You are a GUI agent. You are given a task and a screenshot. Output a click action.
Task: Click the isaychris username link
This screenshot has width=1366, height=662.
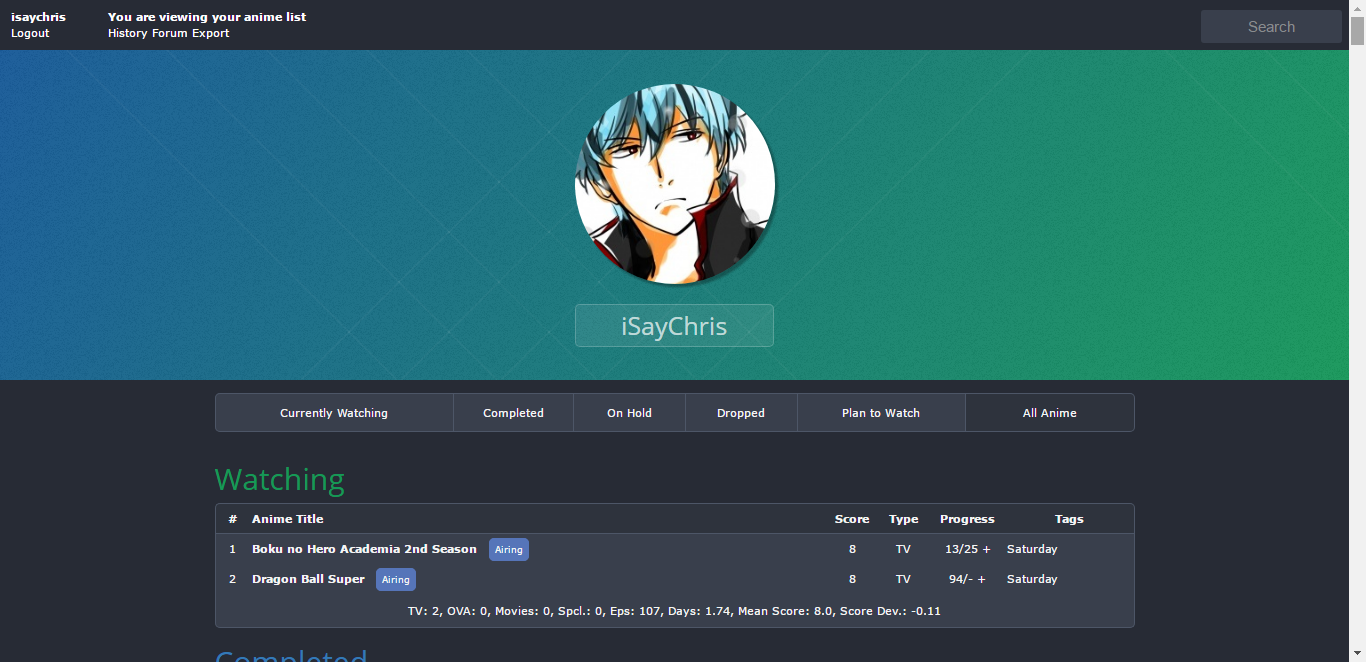tap(38, 16)
